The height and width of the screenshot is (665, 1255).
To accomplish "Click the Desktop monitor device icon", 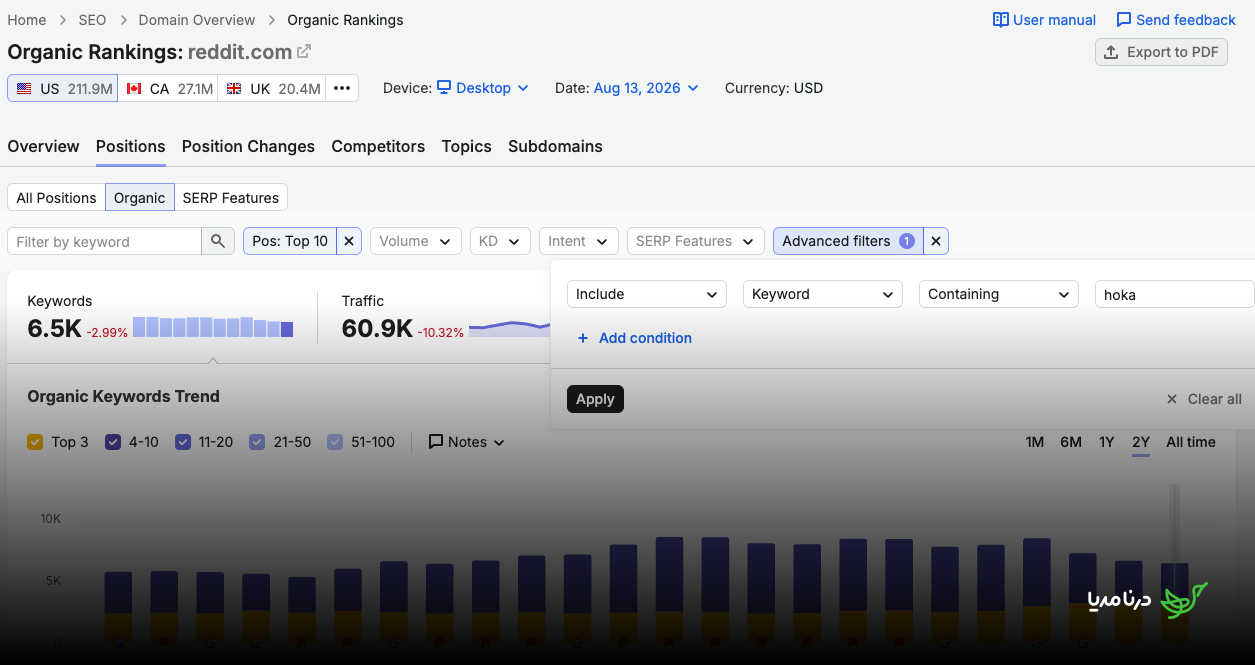I will [x=444, y=88].
